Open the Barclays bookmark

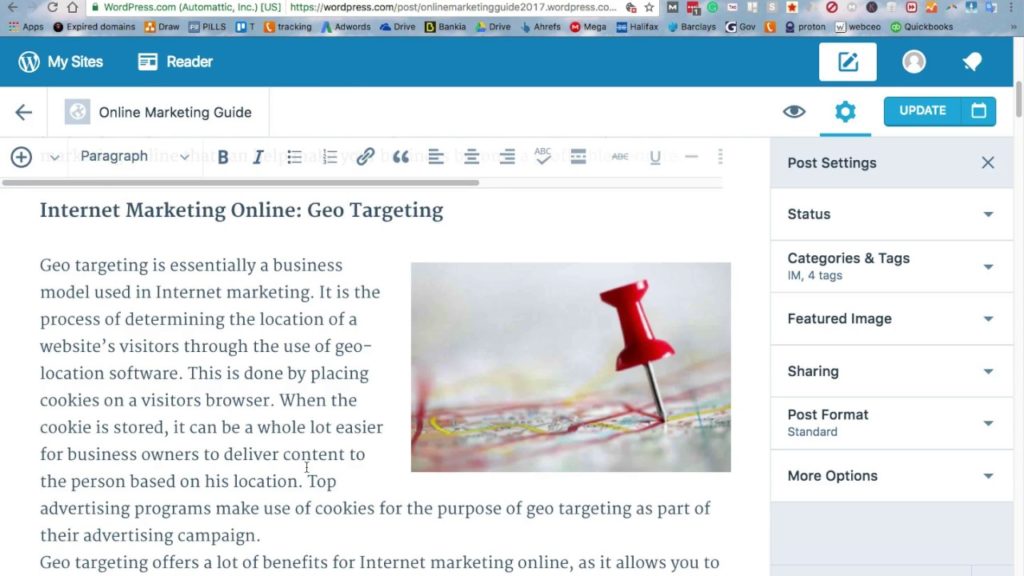692,27
